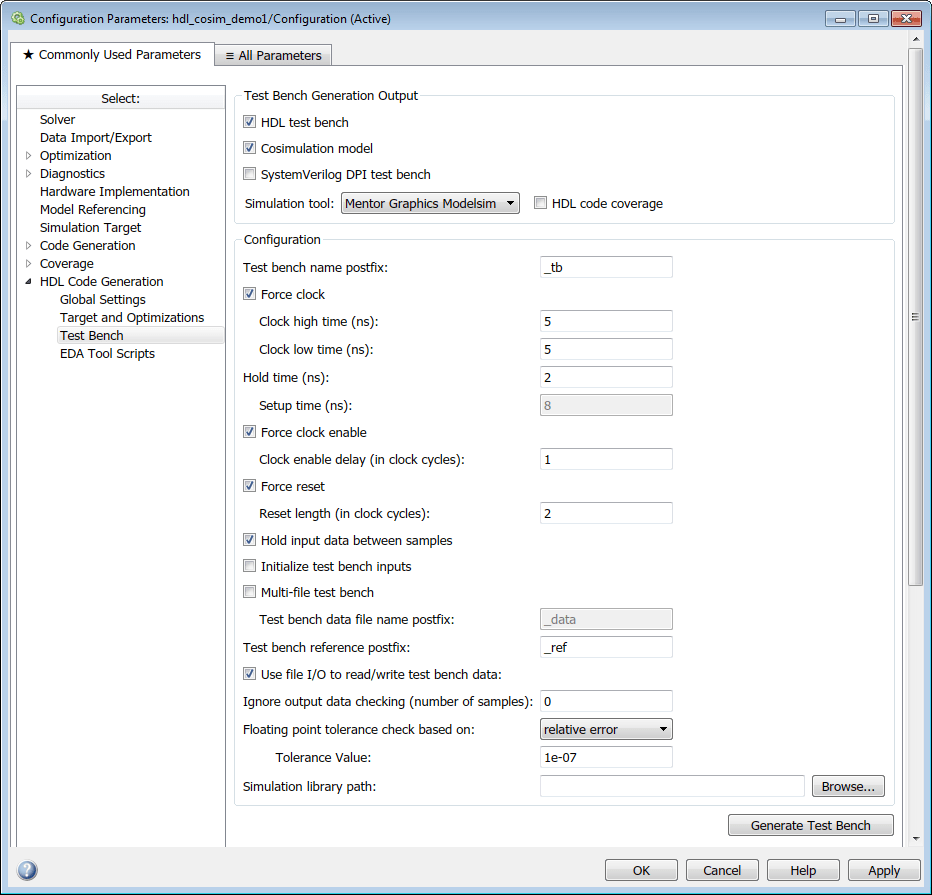Screen dimensions: 932x895
Task: Click the Clock high time field
Action: coord(606,321)
